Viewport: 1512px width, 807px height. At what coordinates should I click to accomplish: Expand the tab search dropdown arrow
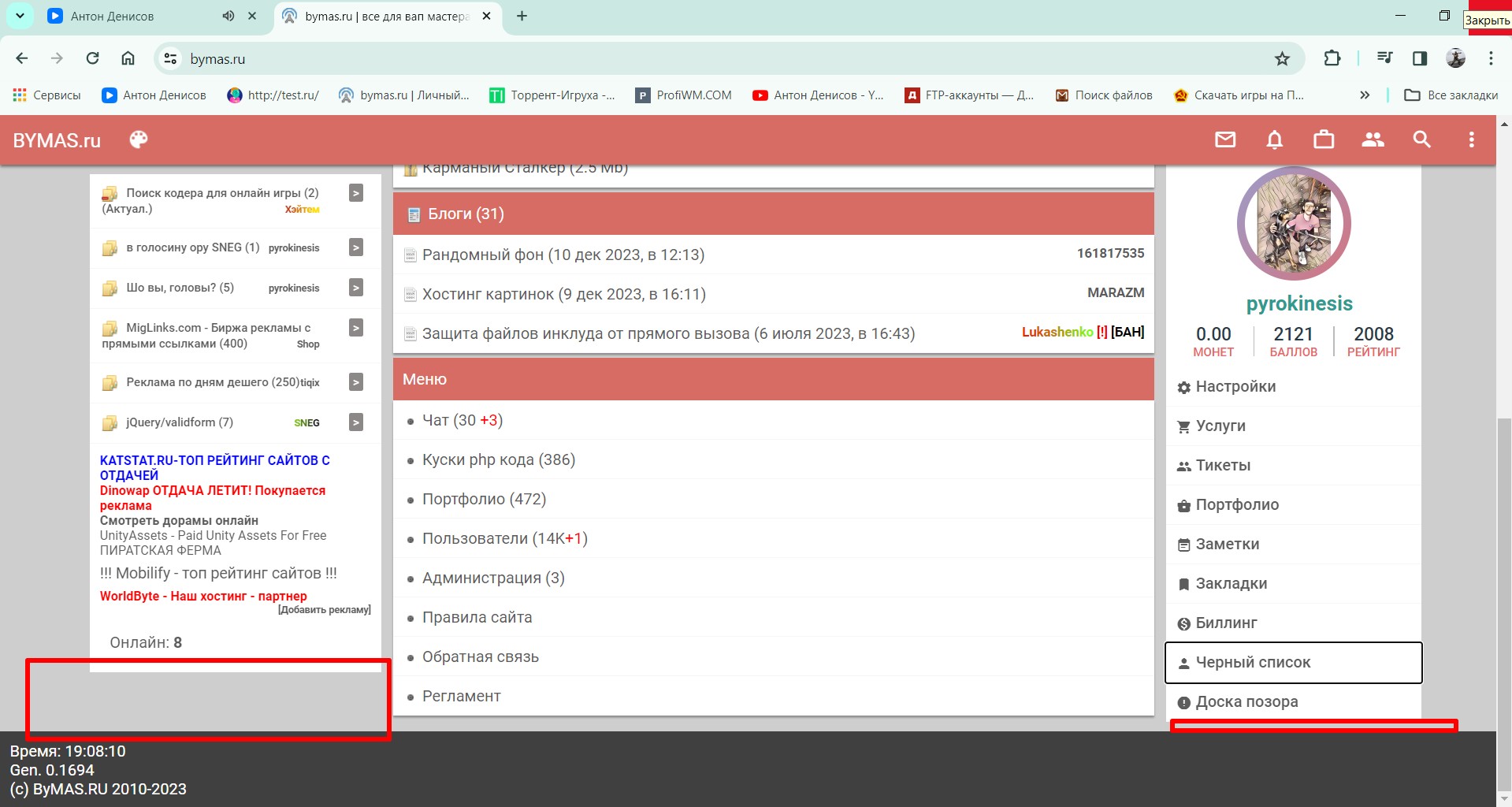(x=20, y=16)
